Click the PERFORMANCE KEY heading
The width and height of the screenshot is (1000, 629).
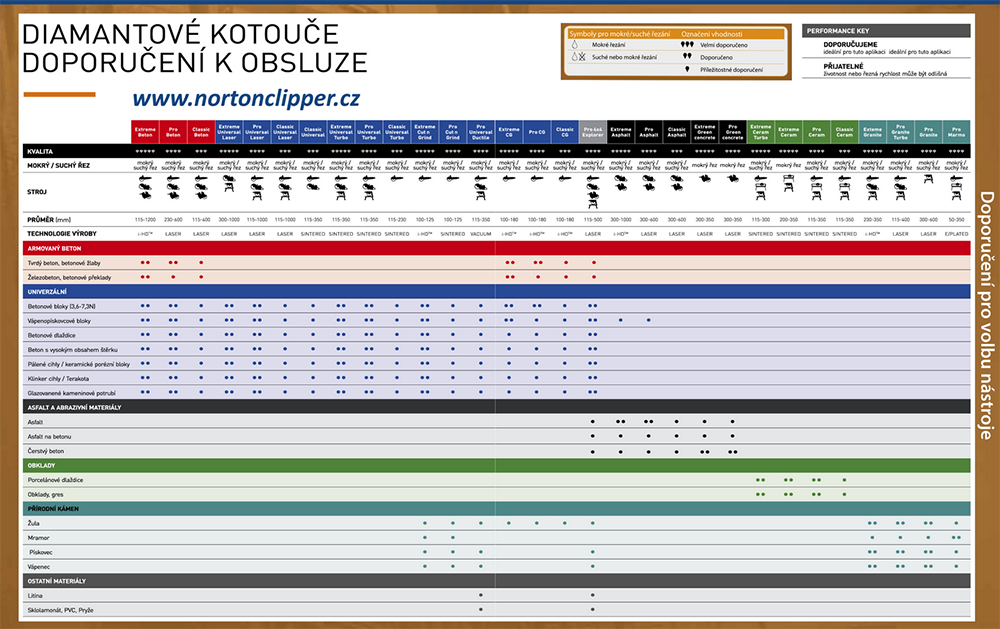pyautogui.click(x=837, y=31)
